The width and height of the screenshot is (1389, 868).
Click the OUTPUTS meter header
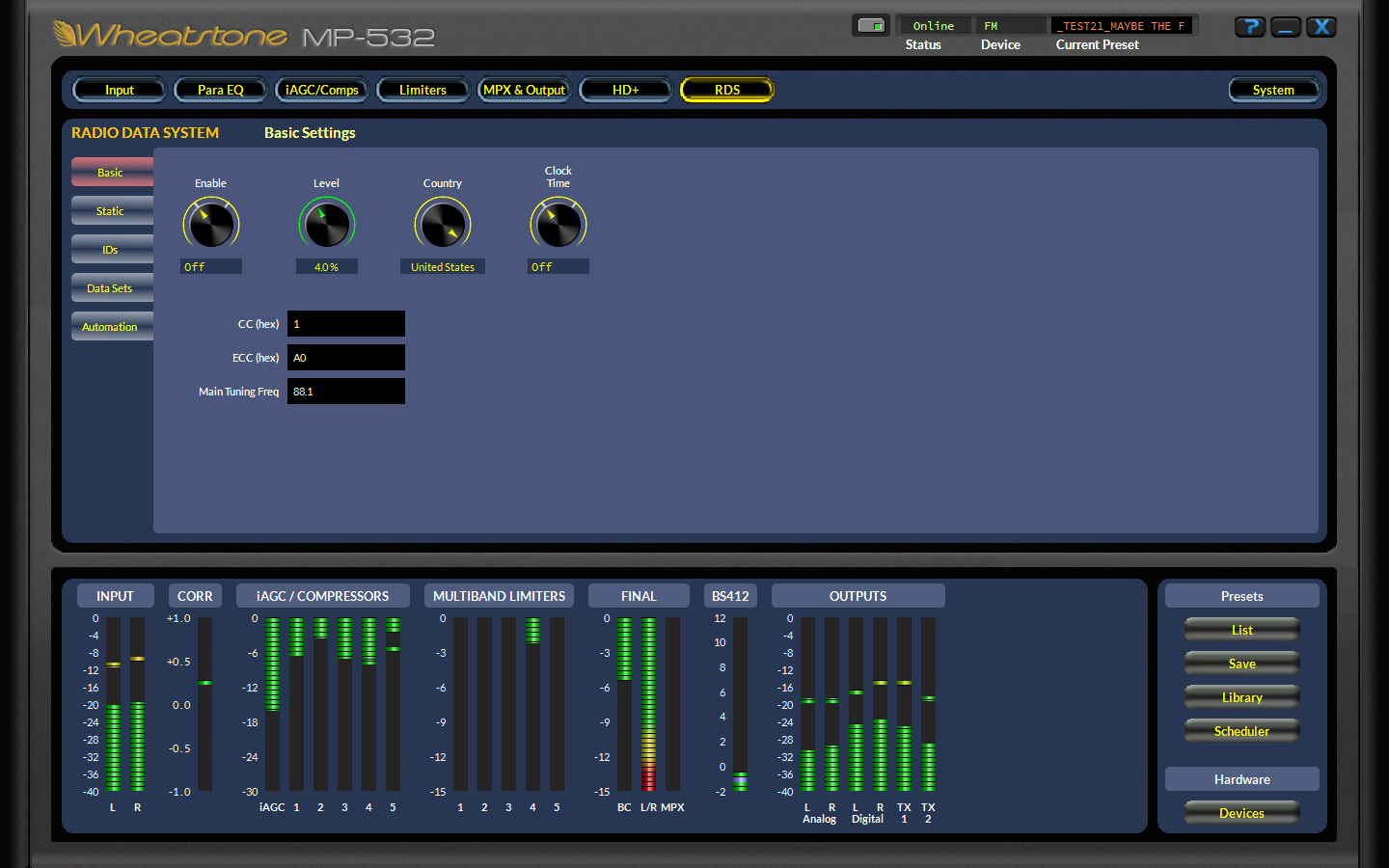(x=858, y=596)
